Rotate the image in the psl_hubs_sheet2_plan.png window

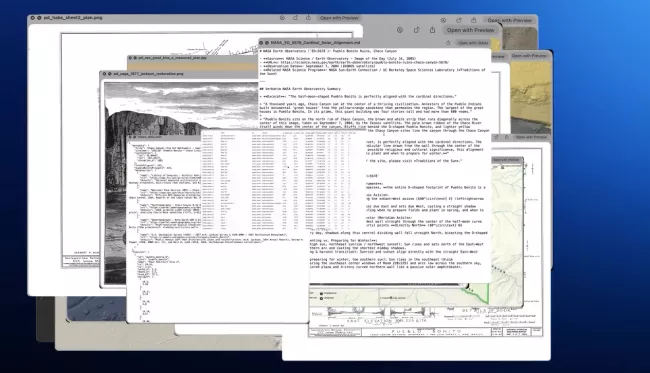coord(295,18)
